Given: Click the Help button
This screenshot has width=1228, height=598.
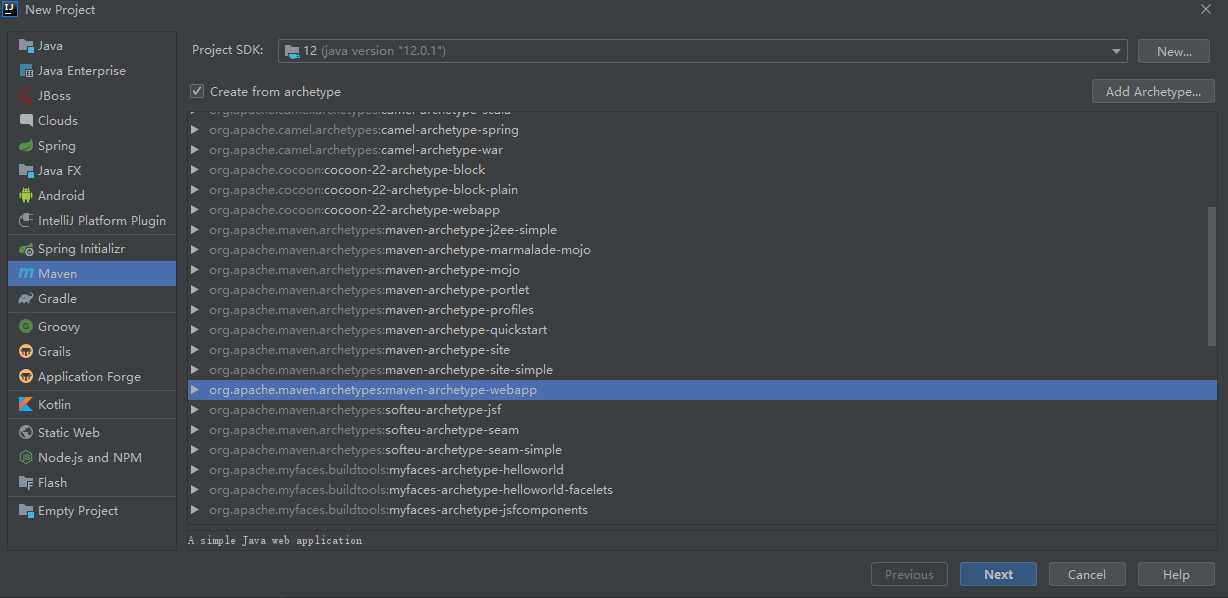Looking at the screenshot, I should [x=1176, y=574].
